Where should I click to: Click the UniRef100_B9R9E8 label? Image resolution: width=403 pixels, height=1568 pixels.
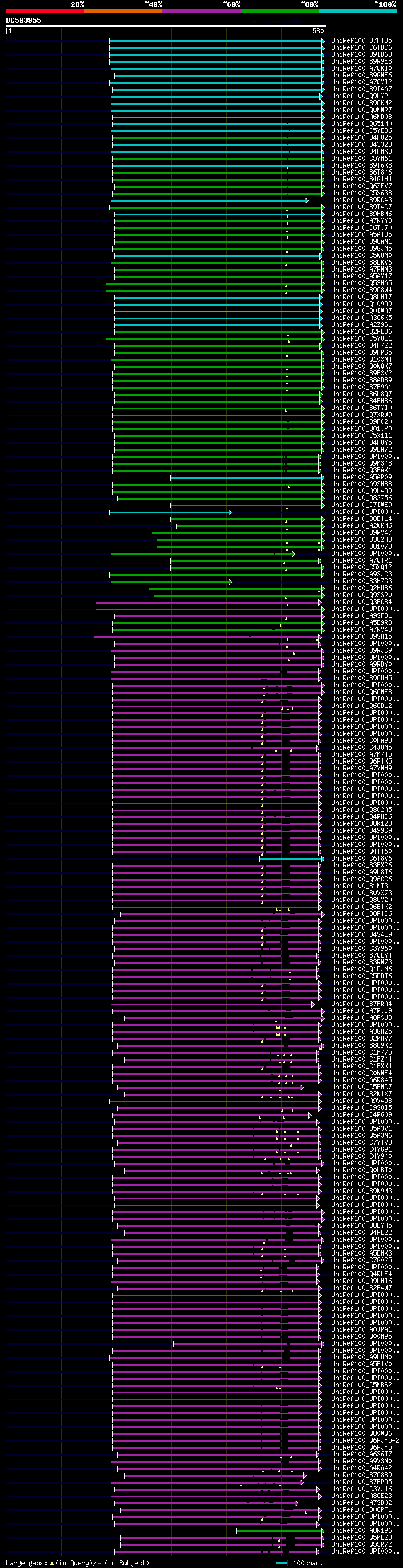click(x=361, y=61)
